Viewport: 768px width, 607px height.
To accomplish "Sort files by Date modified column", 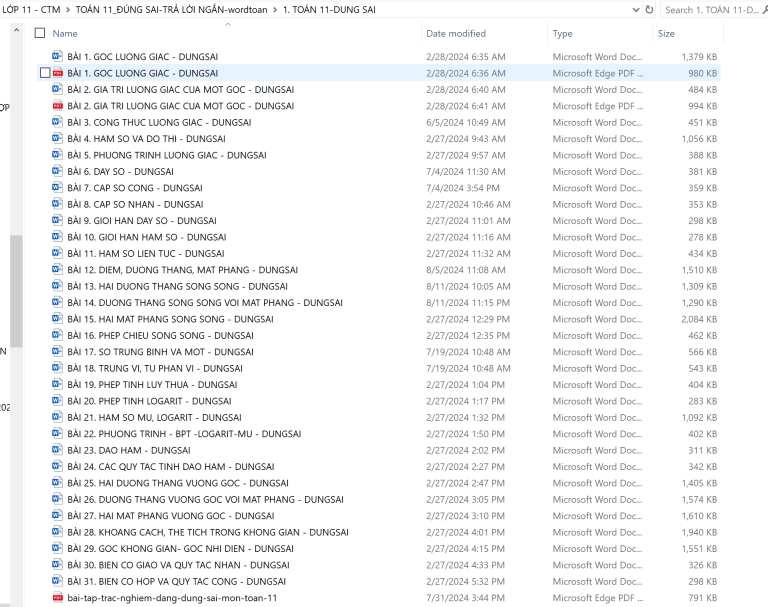I will pos(456,33).
